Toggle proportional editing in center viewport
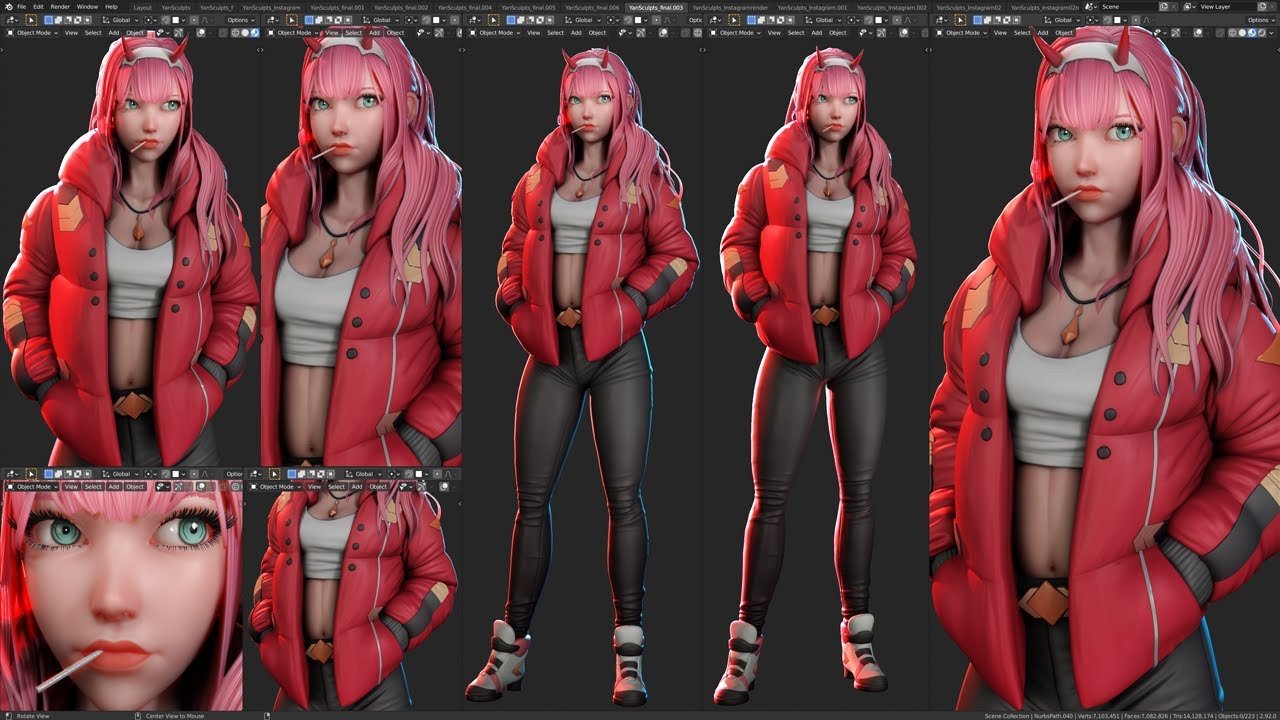Viewport: 1280px width, 720px height. click(657, 20)
